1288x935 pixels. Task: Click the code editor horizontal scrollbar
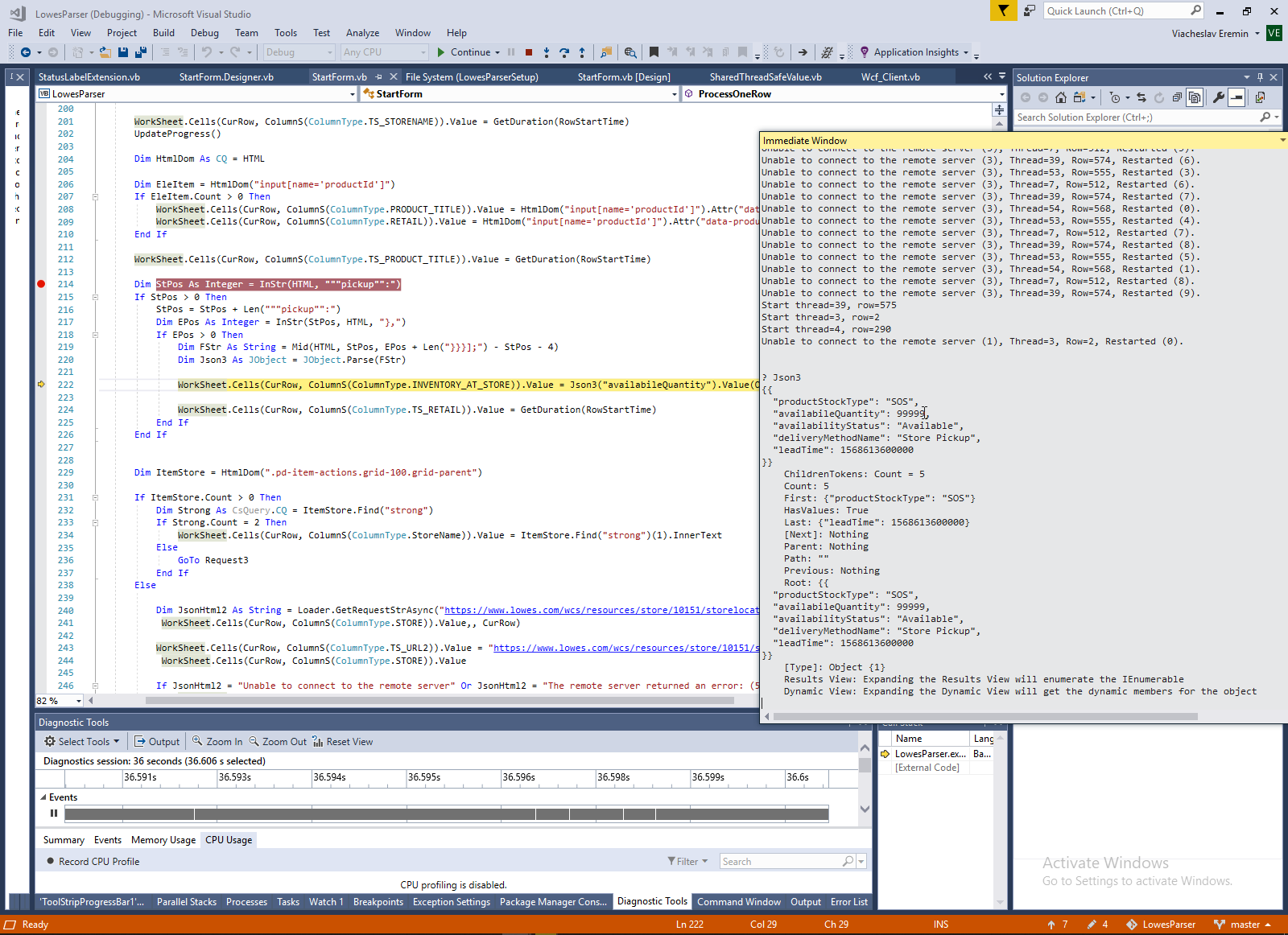click(x=440, y=701)
